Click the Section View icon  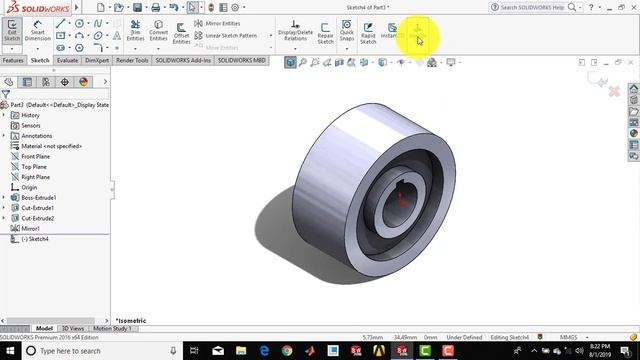(339, 62)
